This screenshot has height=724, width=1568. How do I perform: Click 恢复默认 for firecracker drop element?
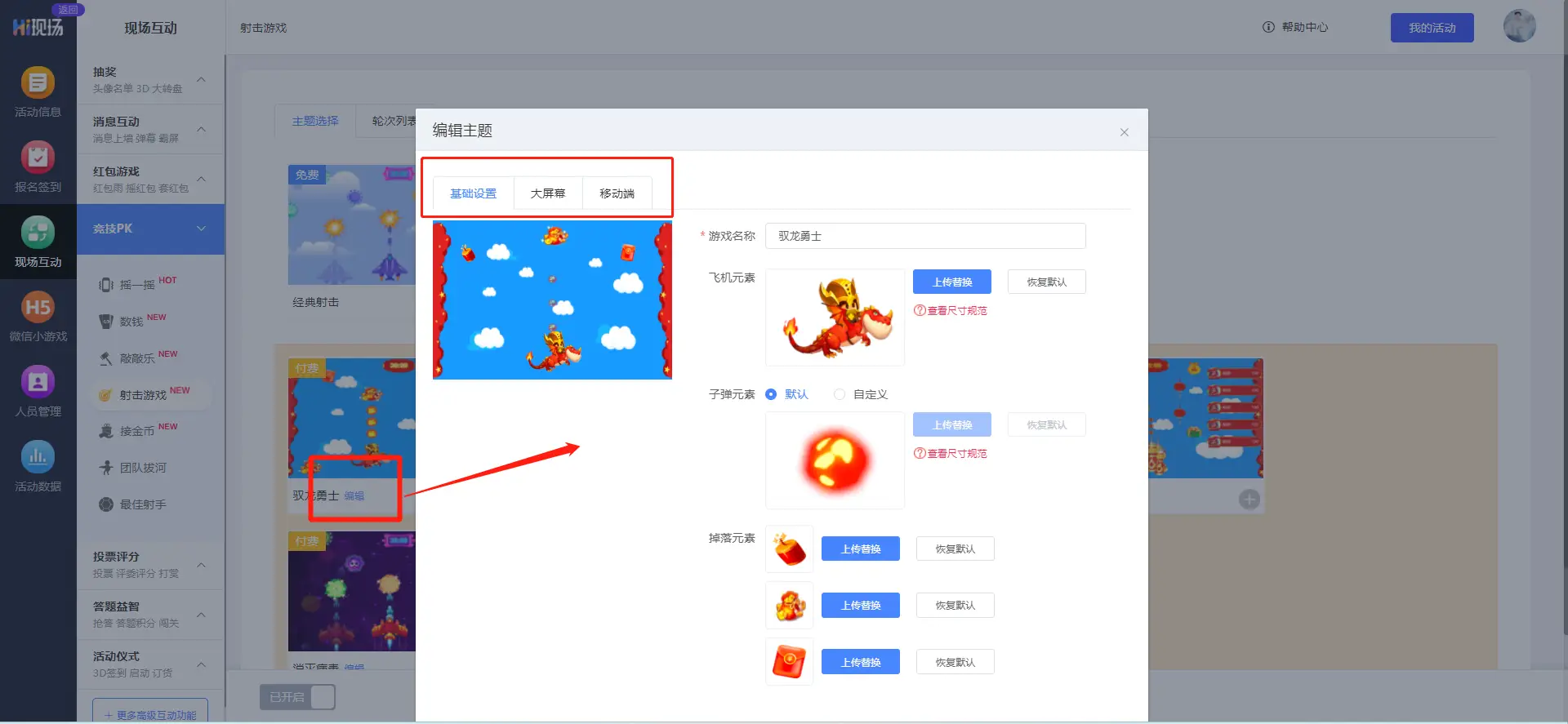[x=955, y=549]
